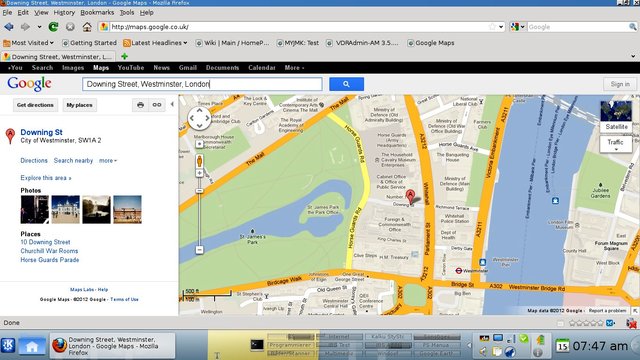Click the Sign in button
Image resolution: width=640 pixels, height=360 pixels.
[x=620, y=84]
